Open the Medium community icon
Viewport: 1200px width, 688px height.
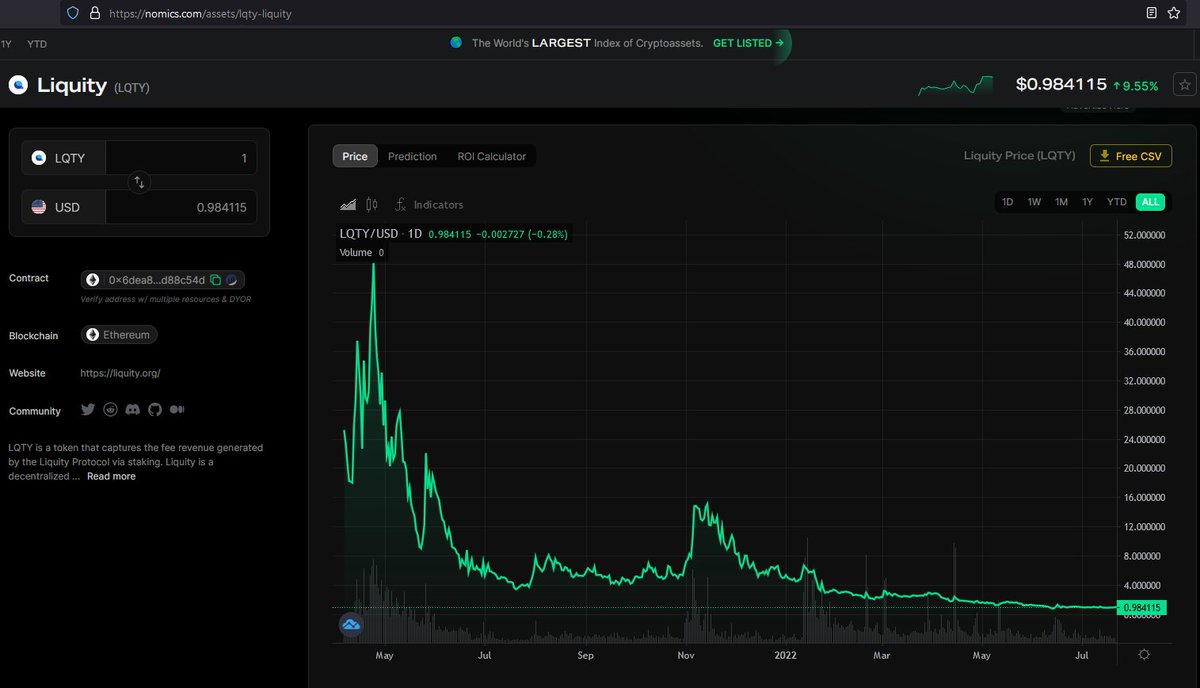[x=177, y=410]
